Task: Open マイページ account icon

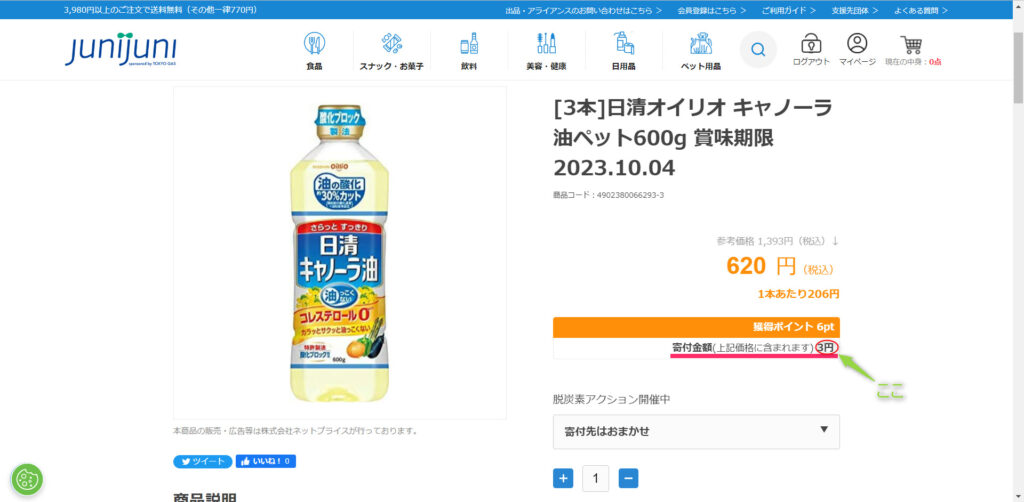Action: (x=857, y=44)
